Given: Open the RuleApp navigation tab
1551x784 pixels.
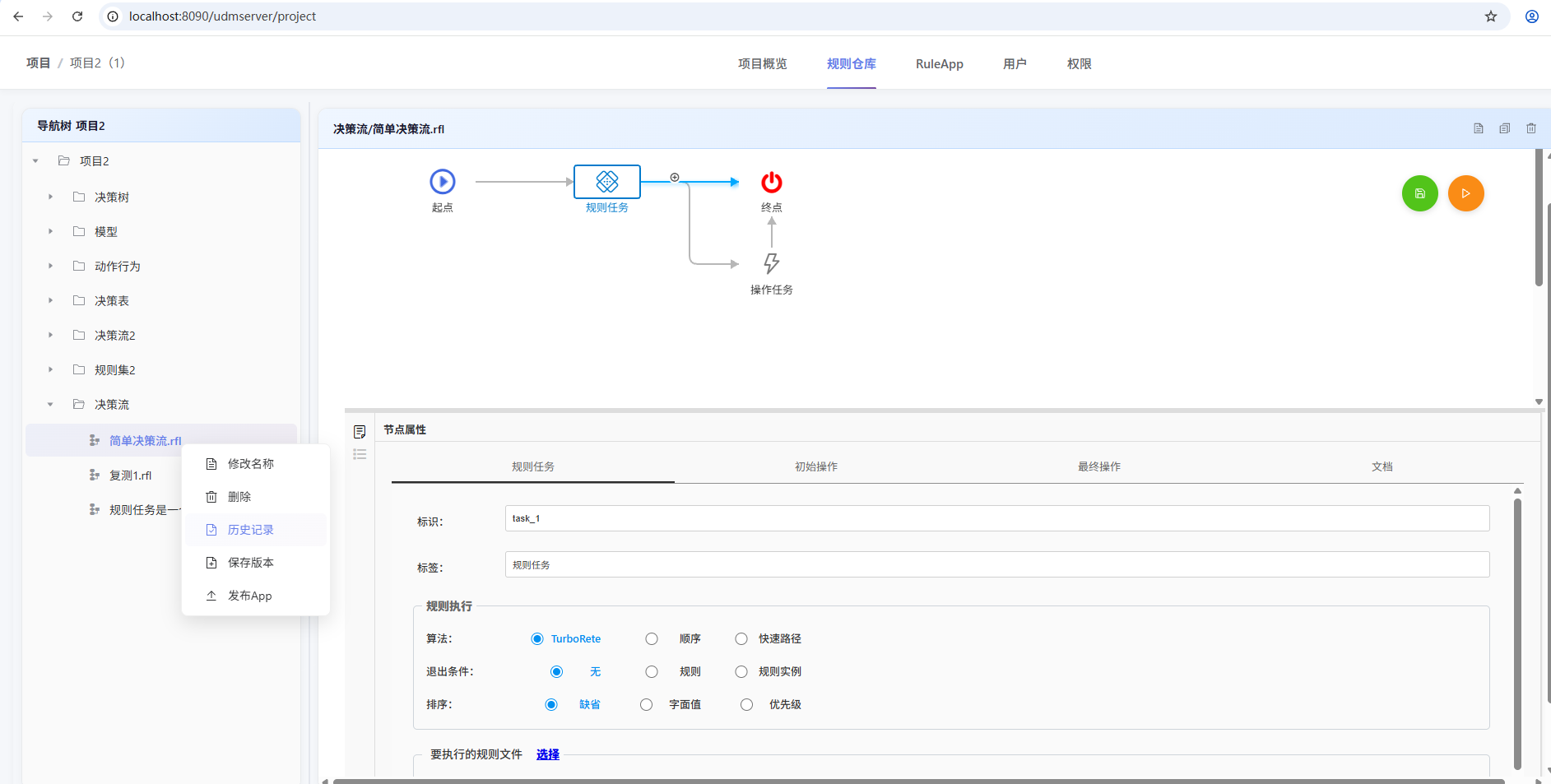Looking at the screenshot, I should [x=939, y=64].
